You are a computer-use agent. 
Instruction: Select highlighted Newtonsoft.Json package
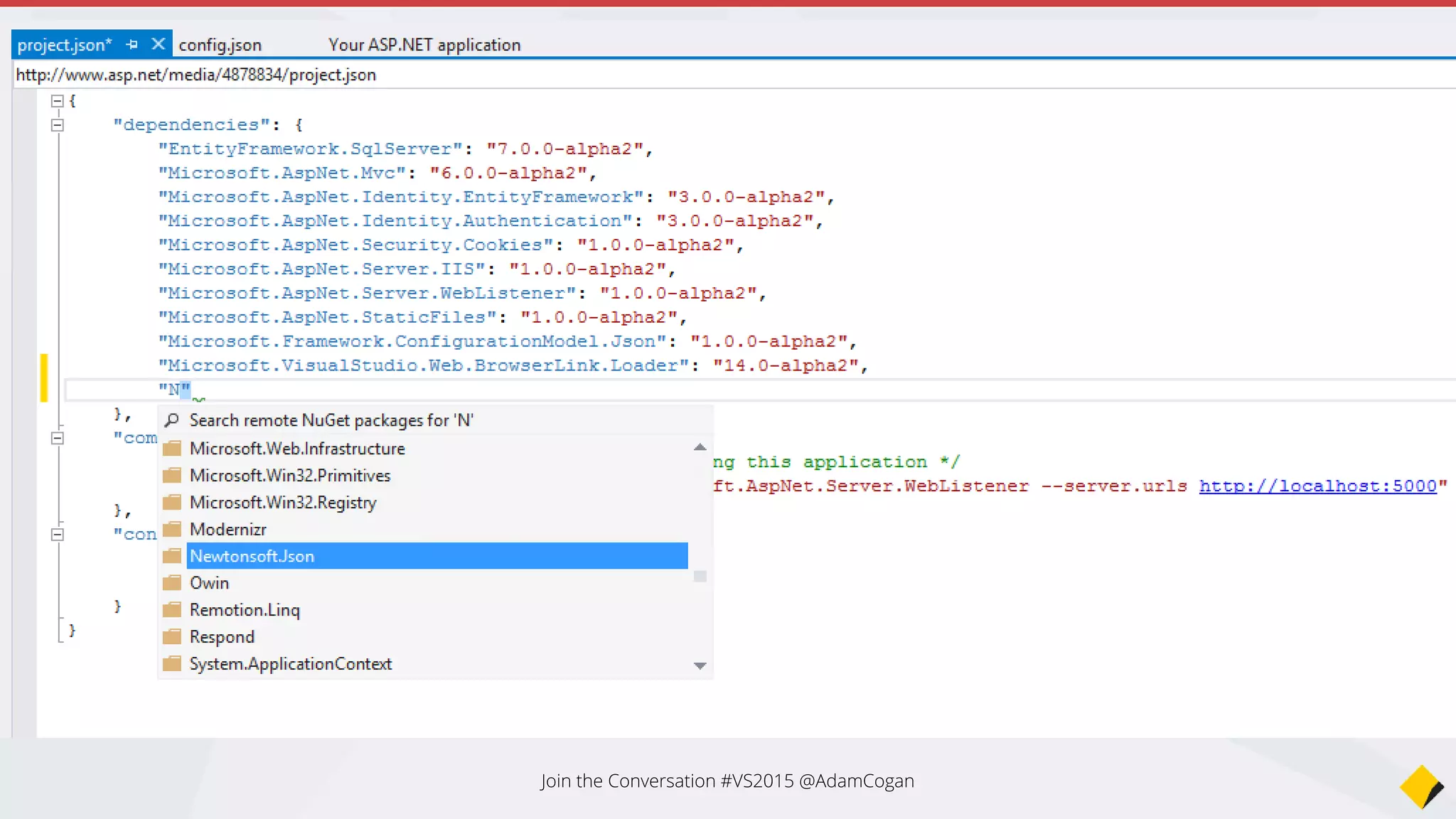pos(437,556)
